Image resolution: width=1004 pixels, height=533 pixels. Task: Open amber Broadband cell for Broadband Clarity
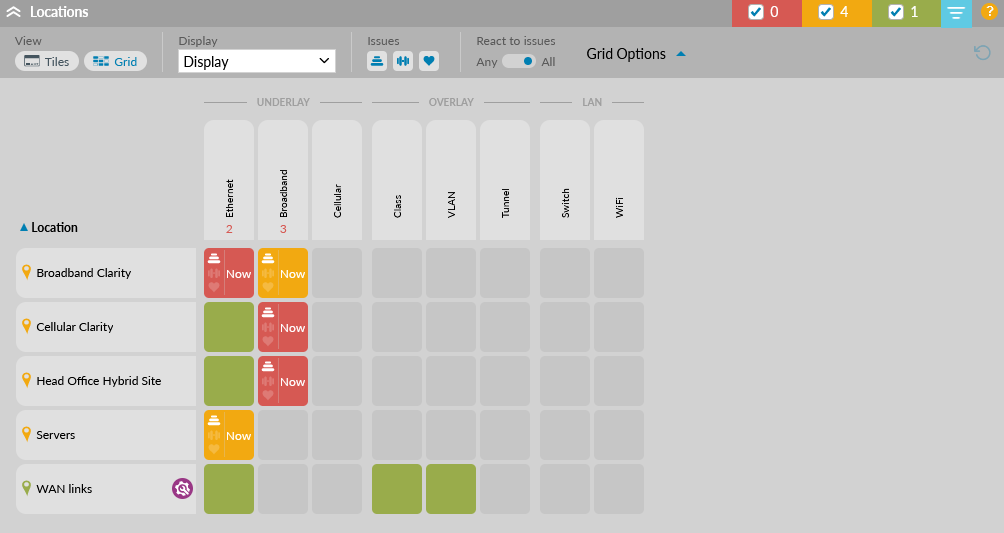point(283,273)
